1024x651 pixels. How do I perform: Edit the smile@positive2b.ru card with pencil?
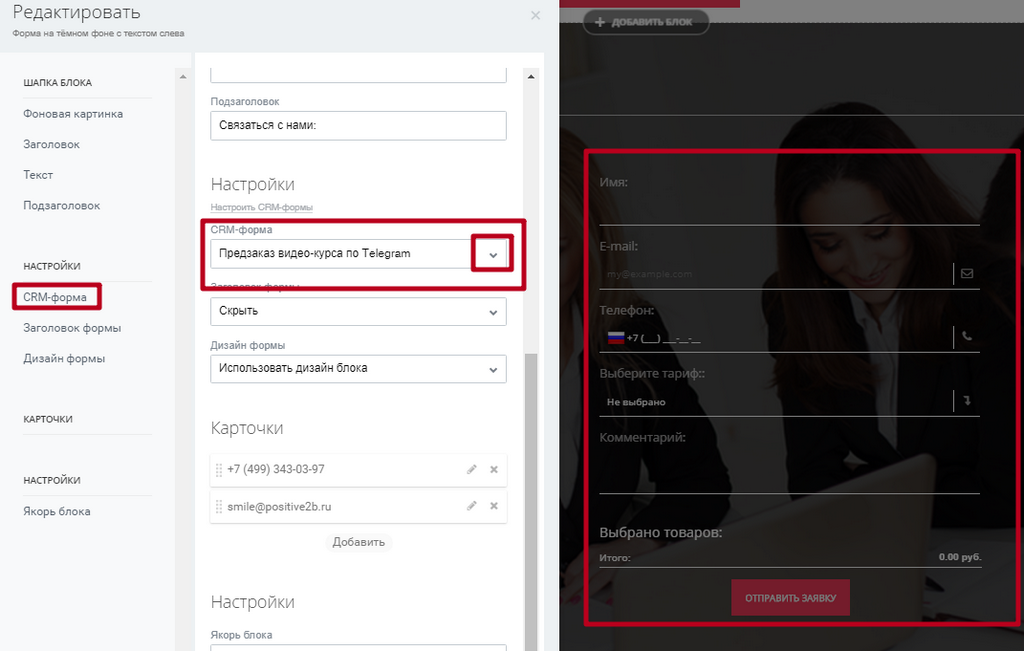(x=472, y=506)
